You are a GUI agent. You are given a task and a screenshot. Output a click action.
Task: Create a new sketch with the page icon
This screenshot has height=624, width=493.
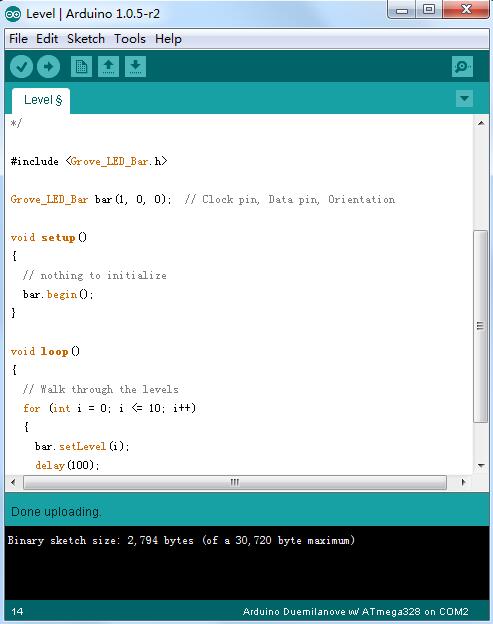tap(81, 66)
